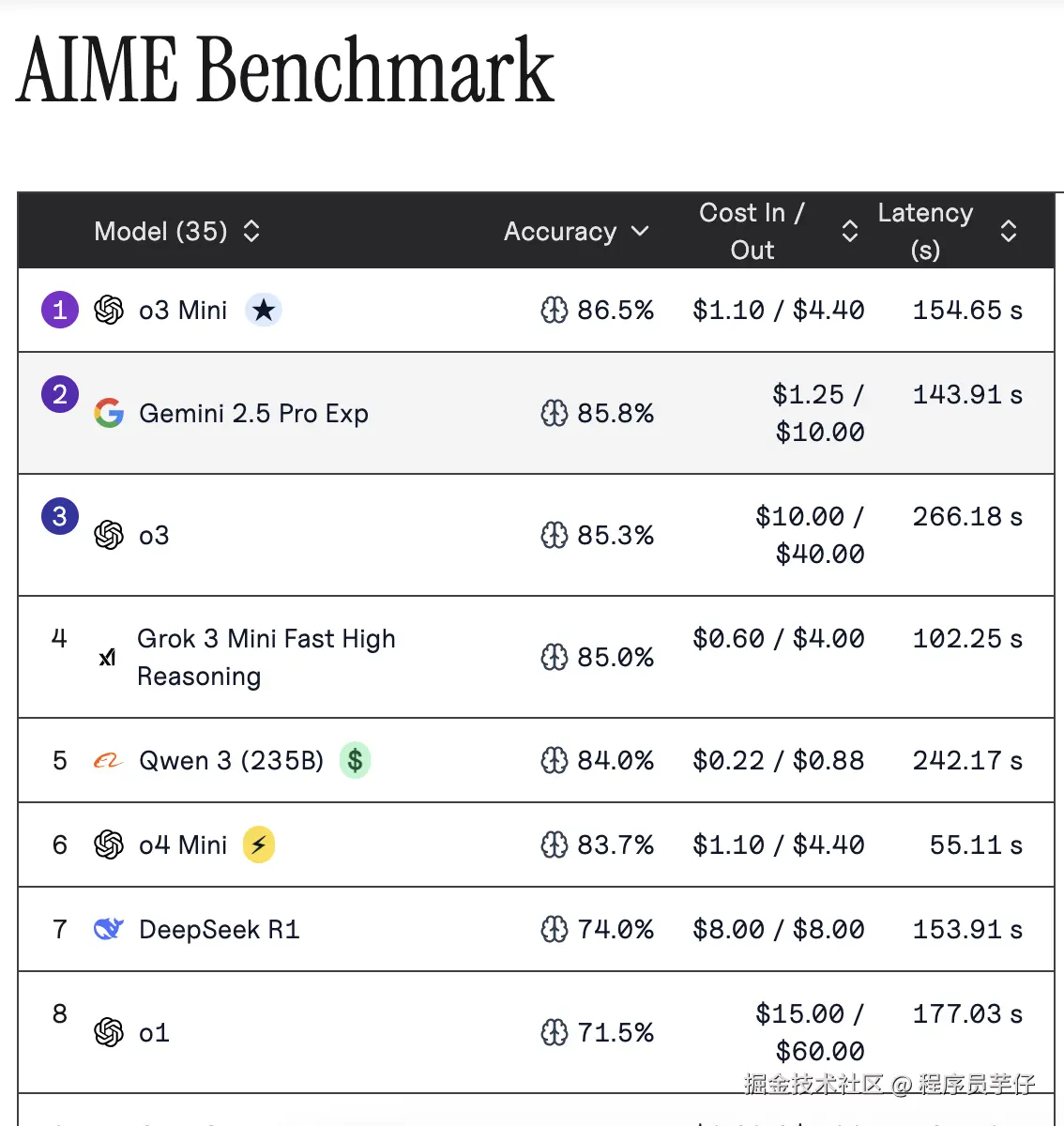Click the Alibaba logo beside Qwen 3 (235B)
The height and width of the screenshot is (1126, 1064).
click(108, 761)
